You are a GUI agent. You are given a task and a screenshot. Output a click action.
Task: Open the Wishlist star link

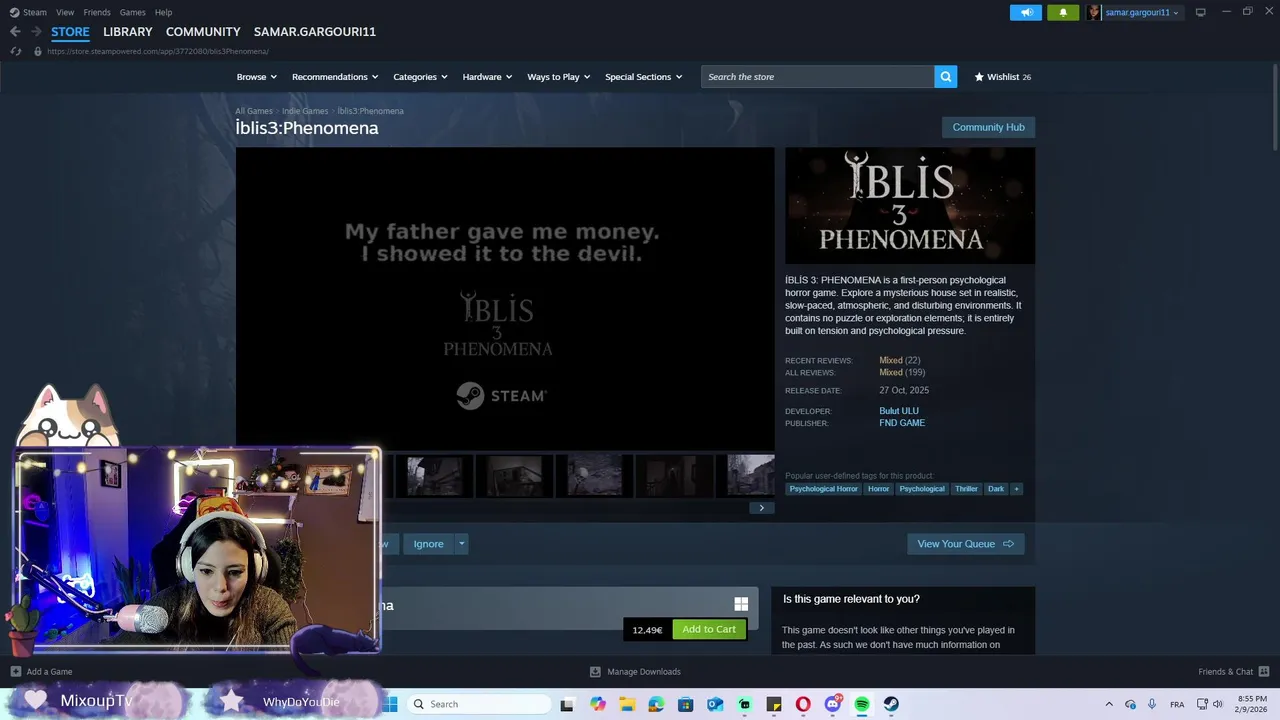1003,77
